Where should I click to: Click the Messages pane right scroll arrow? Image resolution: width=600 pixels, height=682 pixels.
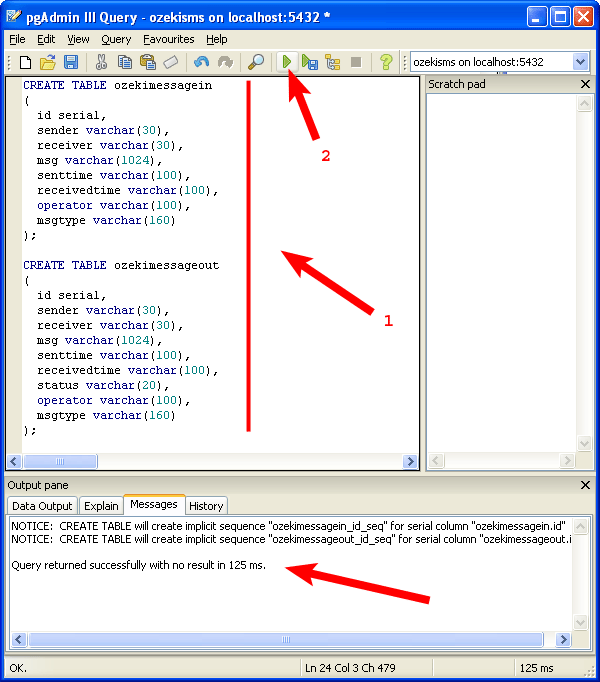pyautogui.click(x=563, y=640)
